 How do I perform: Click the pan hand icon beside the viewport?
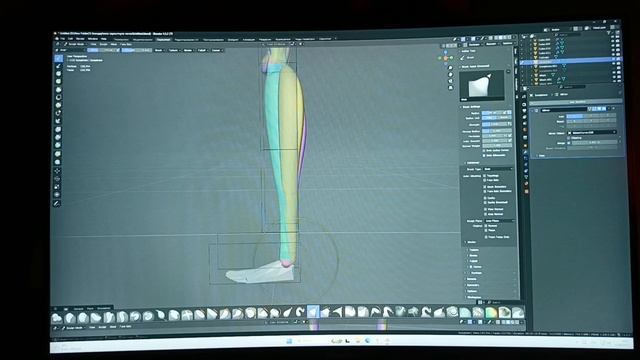[x=450, y=74]
